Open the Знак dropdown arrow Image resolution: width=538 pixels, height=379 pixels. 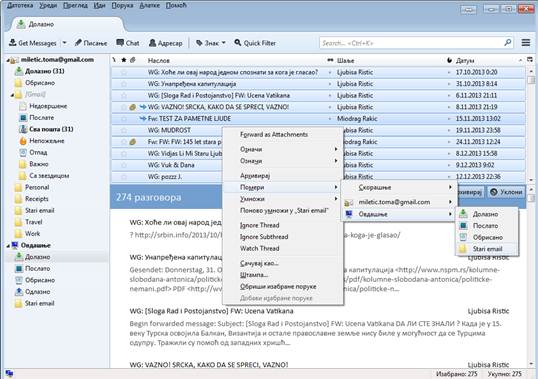point(224,43)
